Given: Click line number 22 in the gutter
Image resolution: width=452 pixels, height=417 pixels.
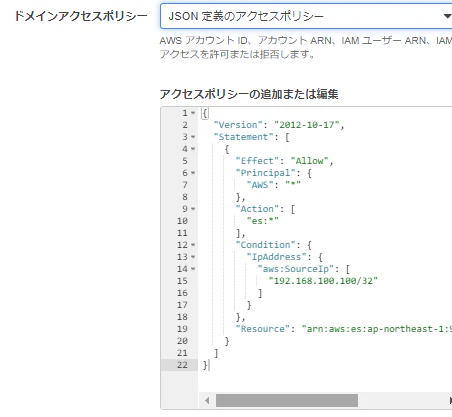Looking at the screenshot, I should (x=182, y=365).
